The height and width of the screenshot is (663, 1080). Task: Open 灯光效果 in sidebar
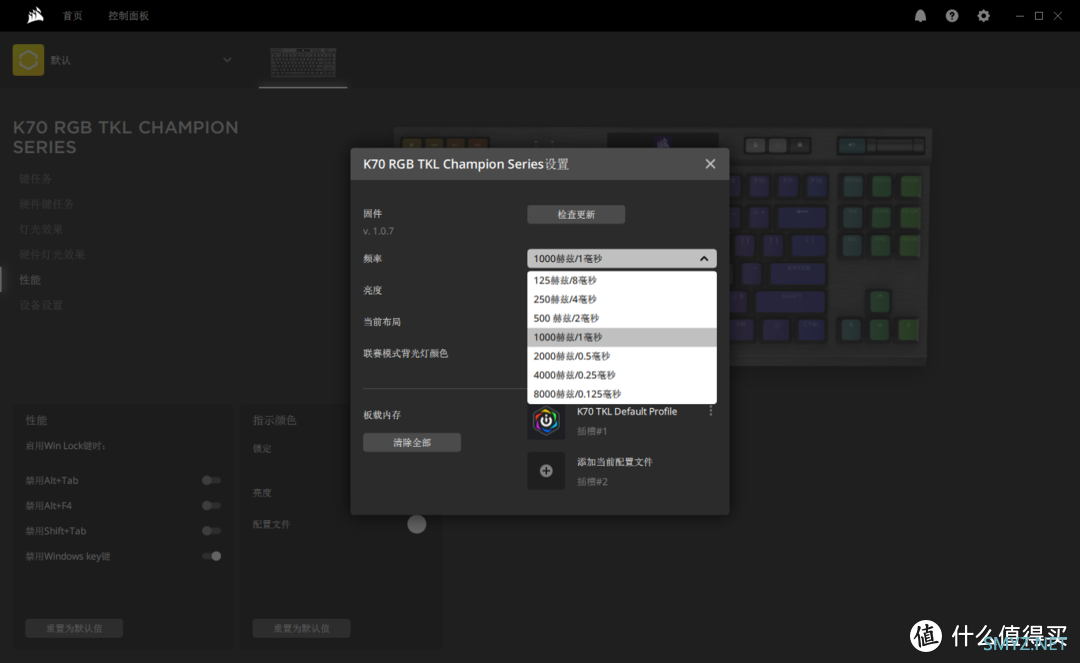click(41, 229)
